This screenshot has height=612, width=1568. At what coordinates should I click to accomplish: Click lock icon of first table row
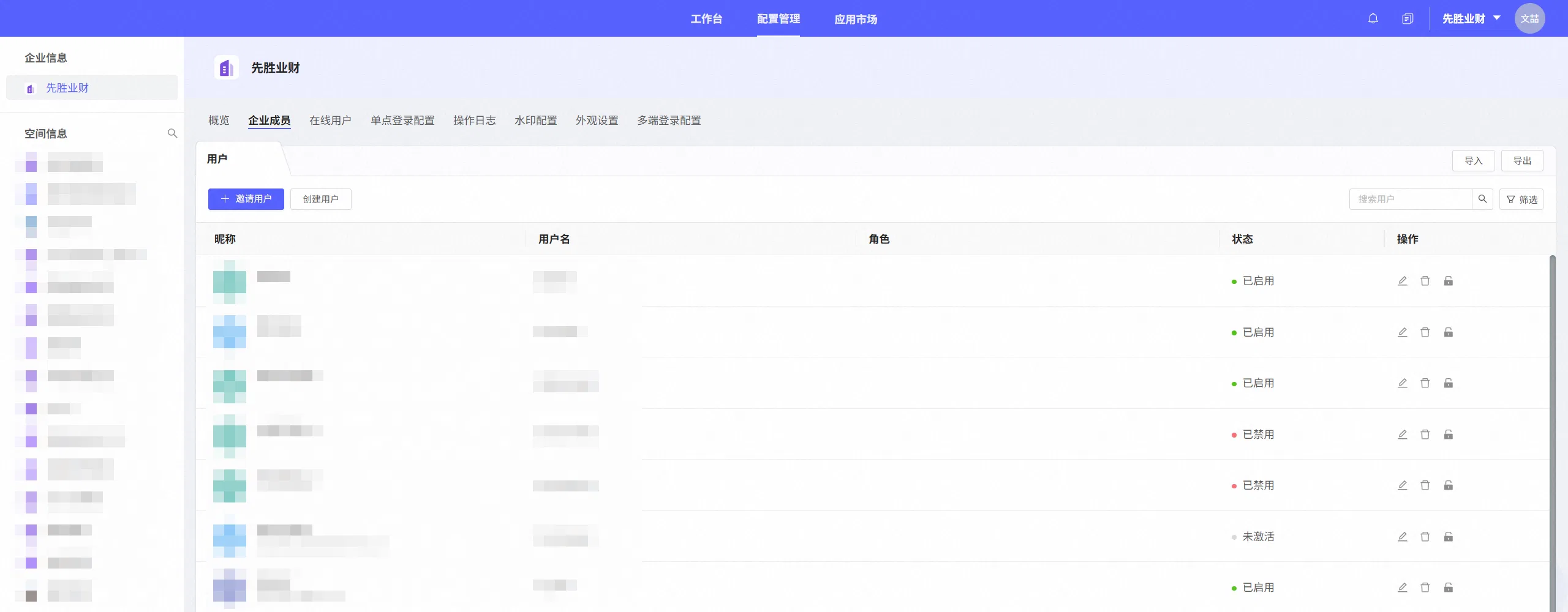pos(1449,281)
